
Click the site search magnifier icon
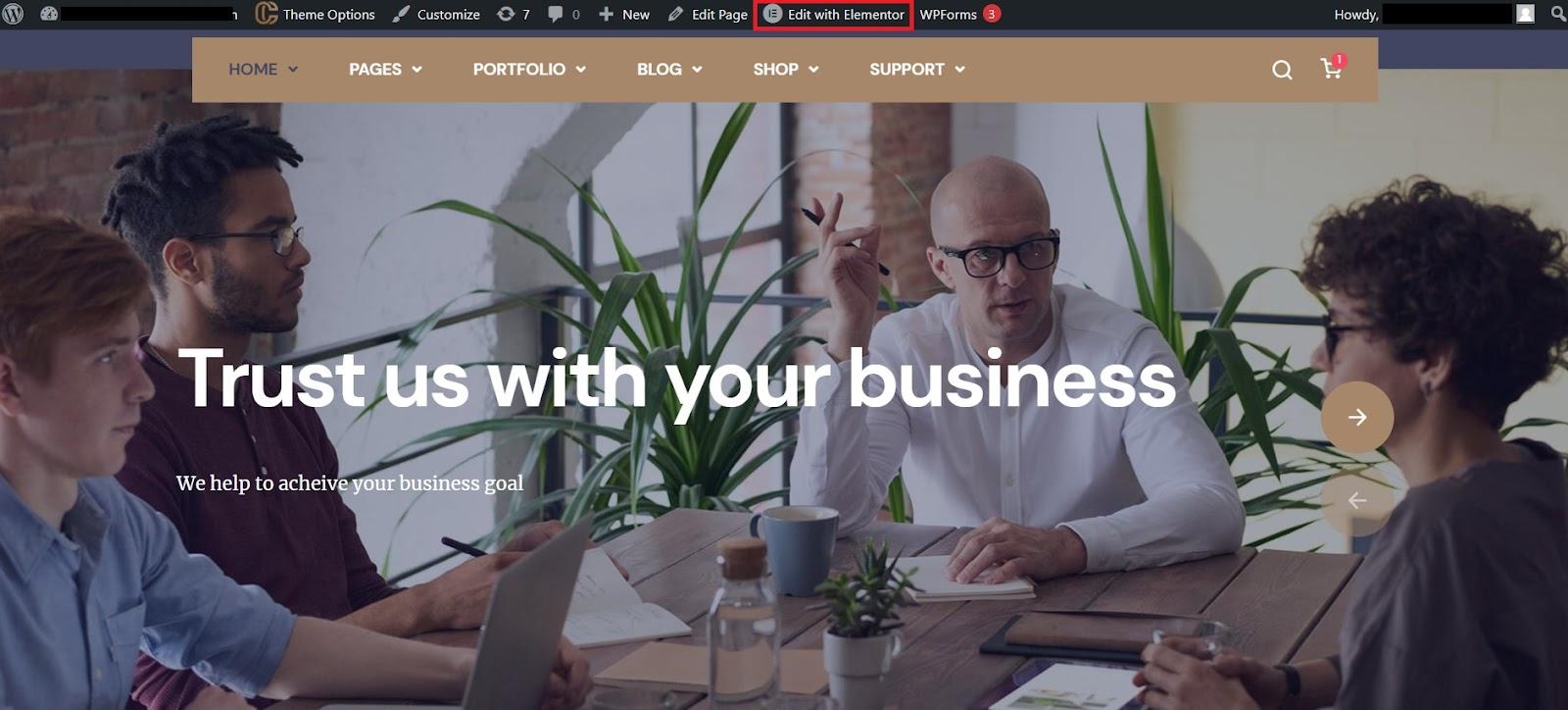(x=1282, y=70)
